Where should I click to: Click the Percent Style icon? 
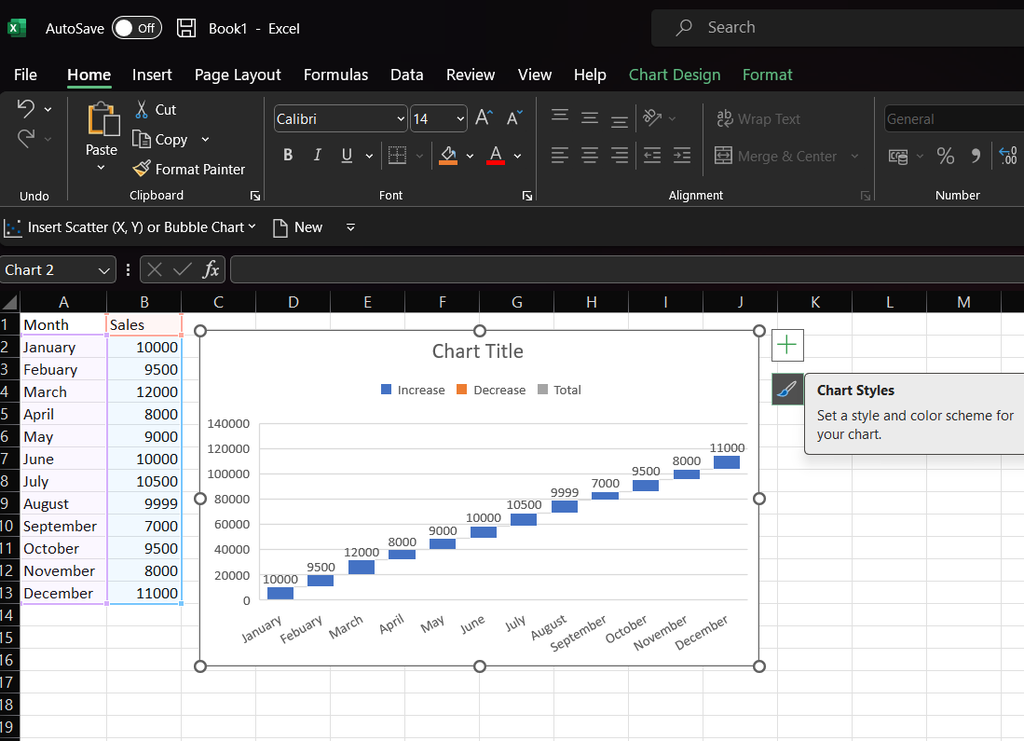coord(945,155)
